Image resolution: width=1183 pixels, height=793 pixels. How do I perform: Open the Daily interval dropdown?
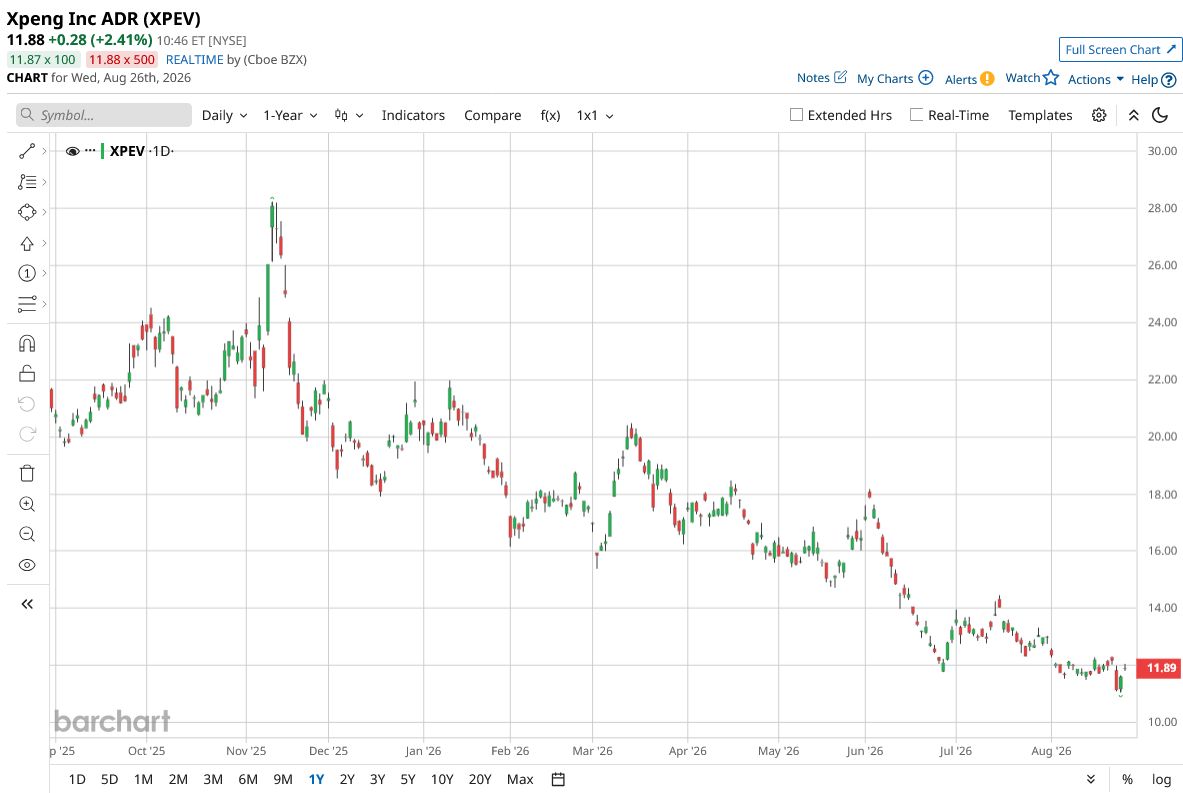(224, 115)
